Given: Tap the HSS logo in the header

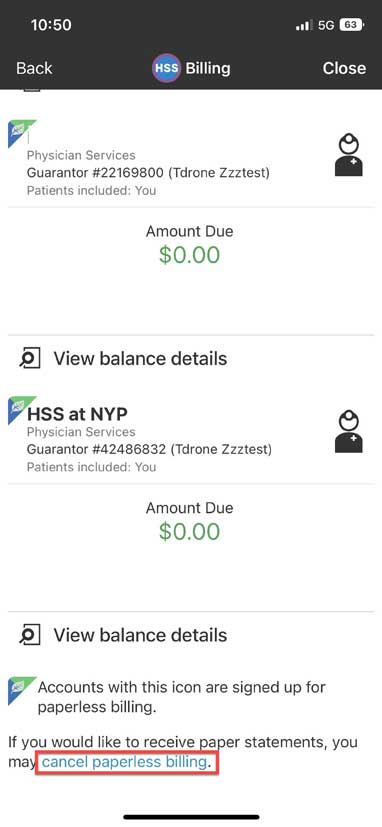Looking at the screenshot, I should pos(167,69).
